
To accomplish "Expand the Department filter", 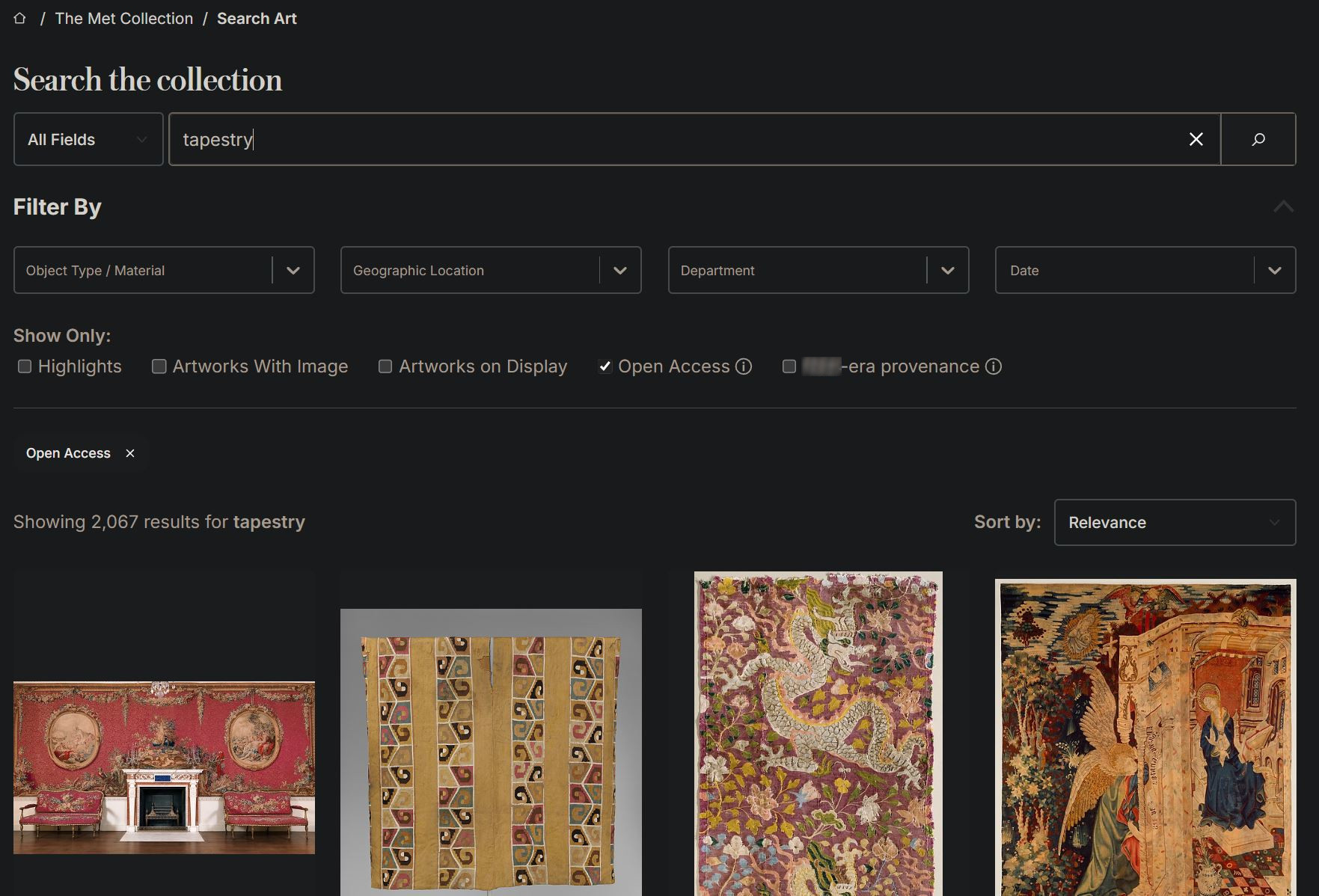I will (x=818, y=270).
